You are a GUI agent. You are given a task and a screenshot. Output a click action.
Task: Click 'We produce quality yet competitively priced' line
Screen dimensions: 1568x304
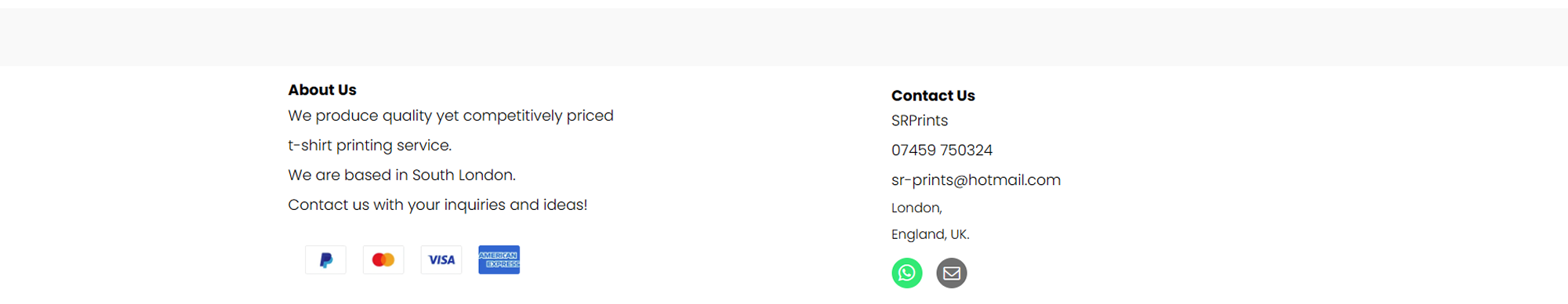coord(451,116)
